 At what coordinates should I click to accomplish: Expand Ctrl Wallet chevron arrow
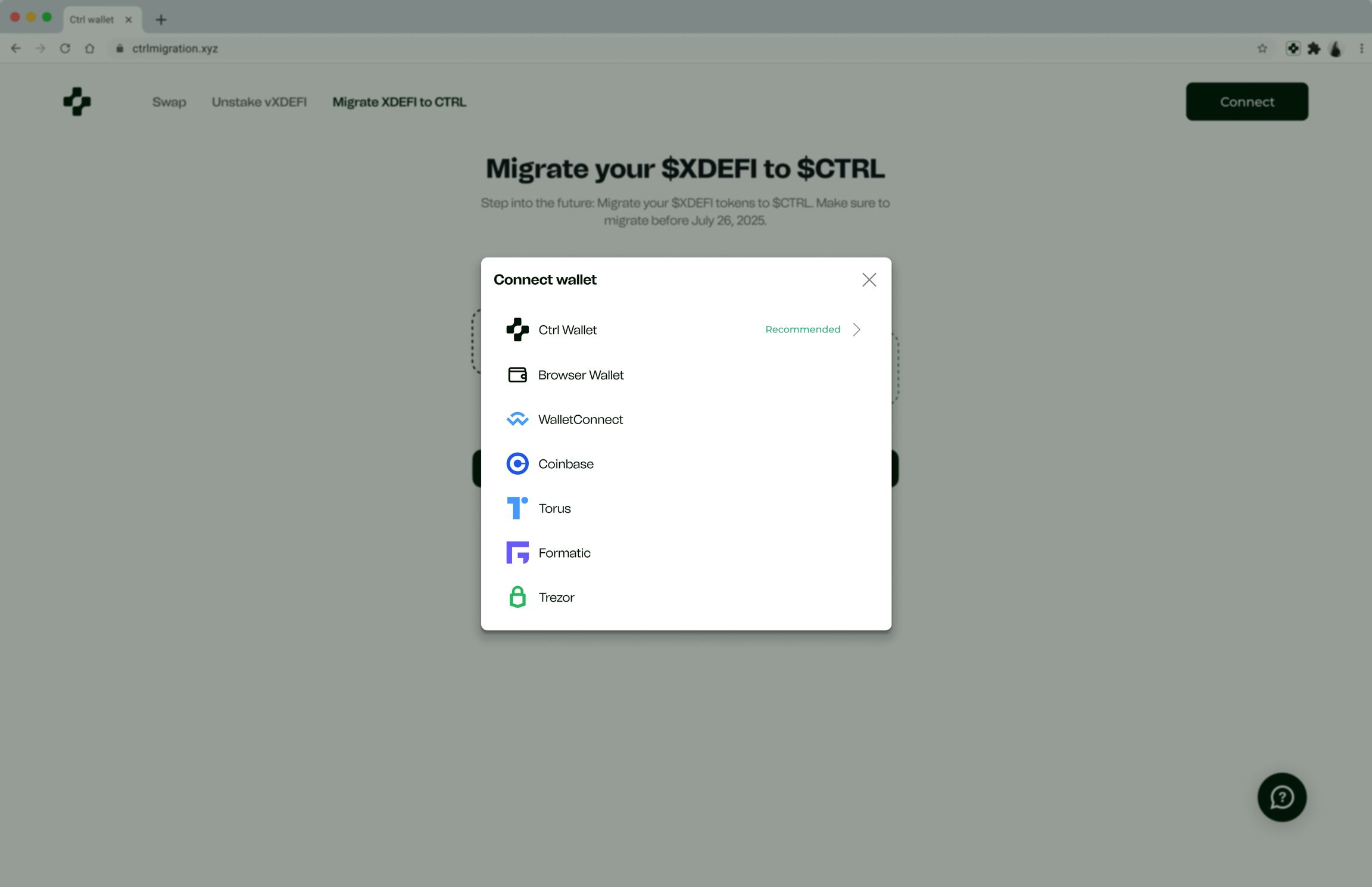point(856,329)
